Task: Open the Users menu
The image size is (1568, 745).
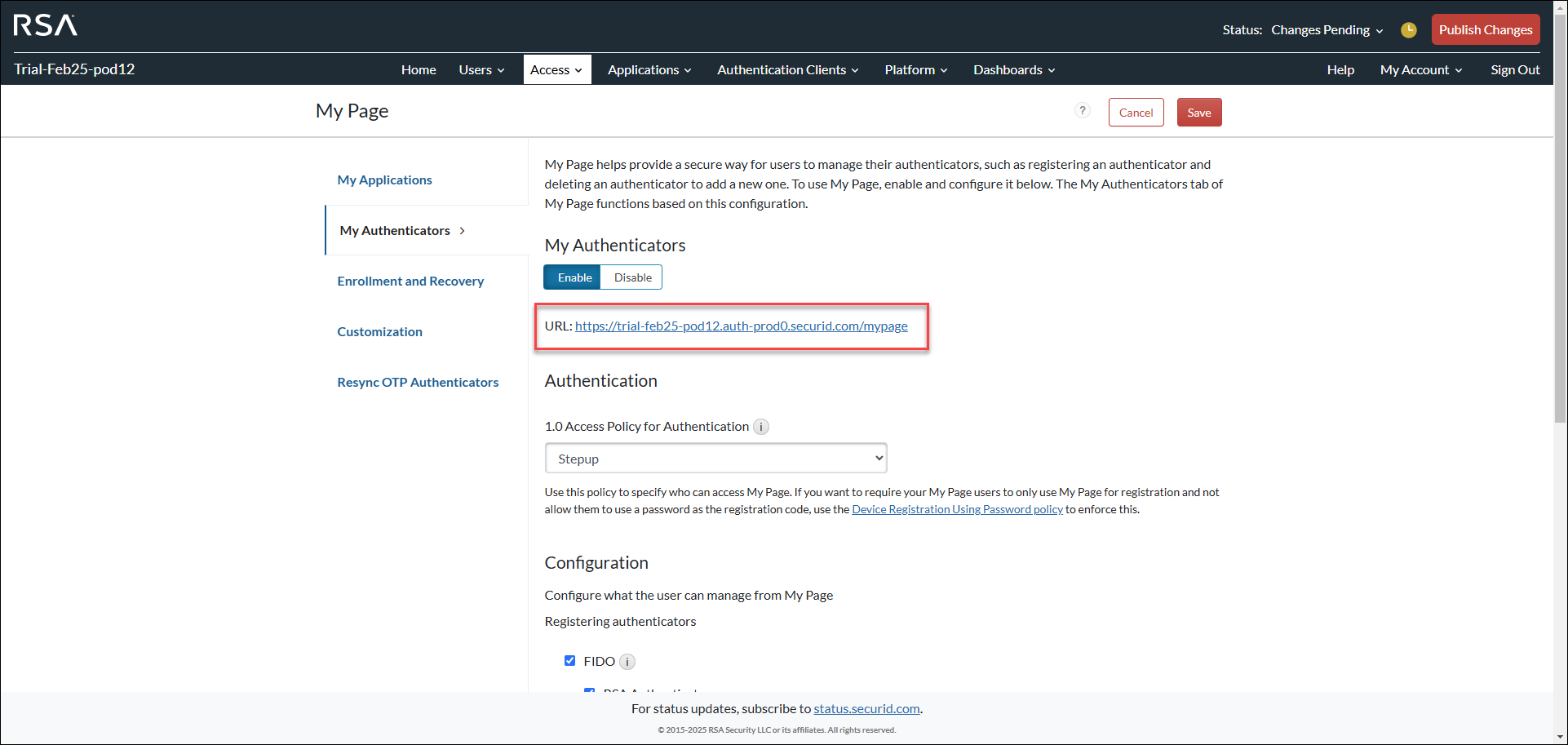Action: coord(481,70)
